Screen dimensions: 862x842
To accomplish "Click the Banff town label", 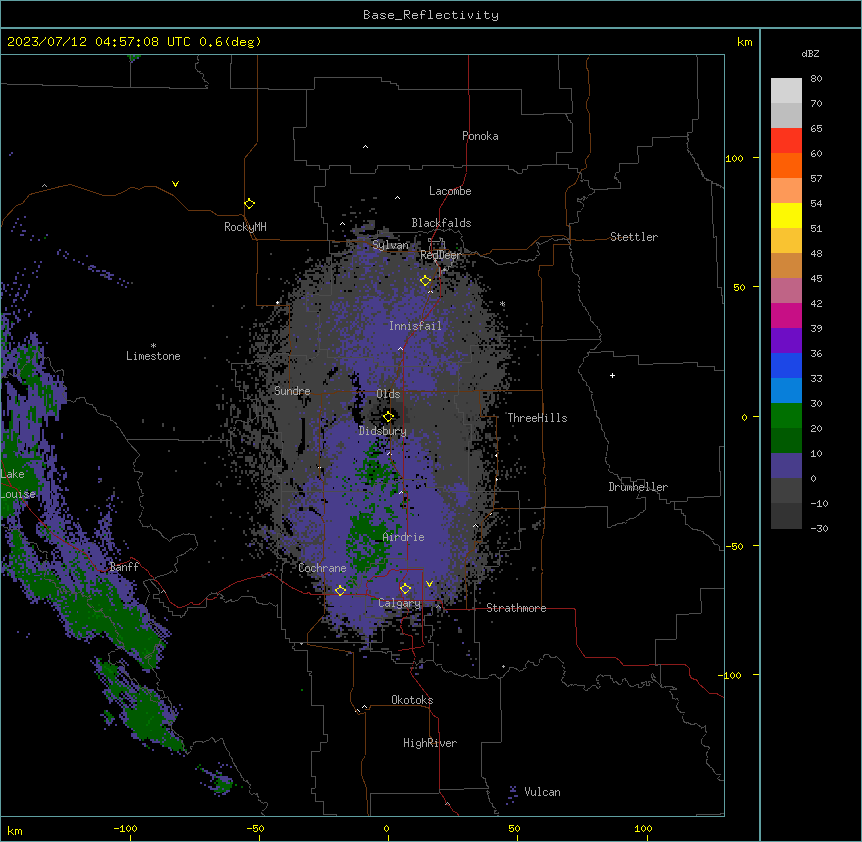I will pyautogui.click(x=124, y=567).
